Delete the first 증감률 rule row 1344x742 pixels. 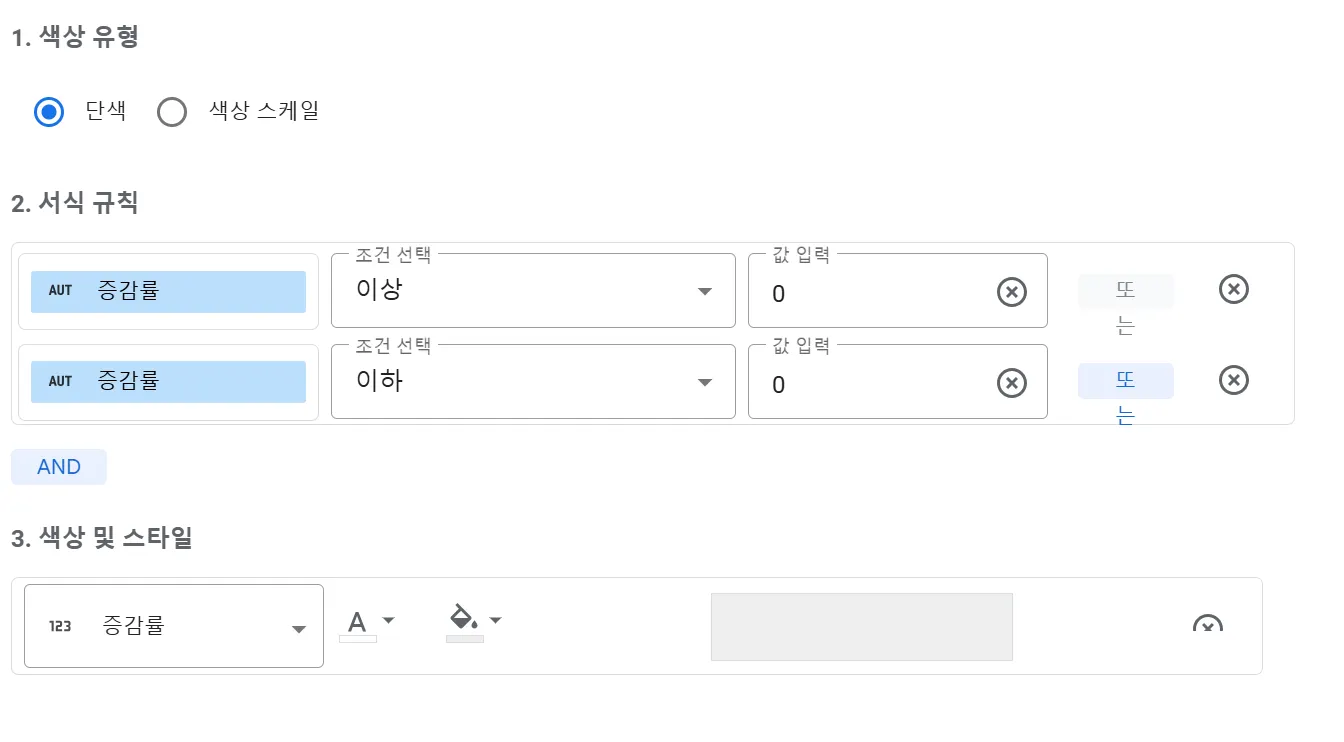(x=1234, y=289)
